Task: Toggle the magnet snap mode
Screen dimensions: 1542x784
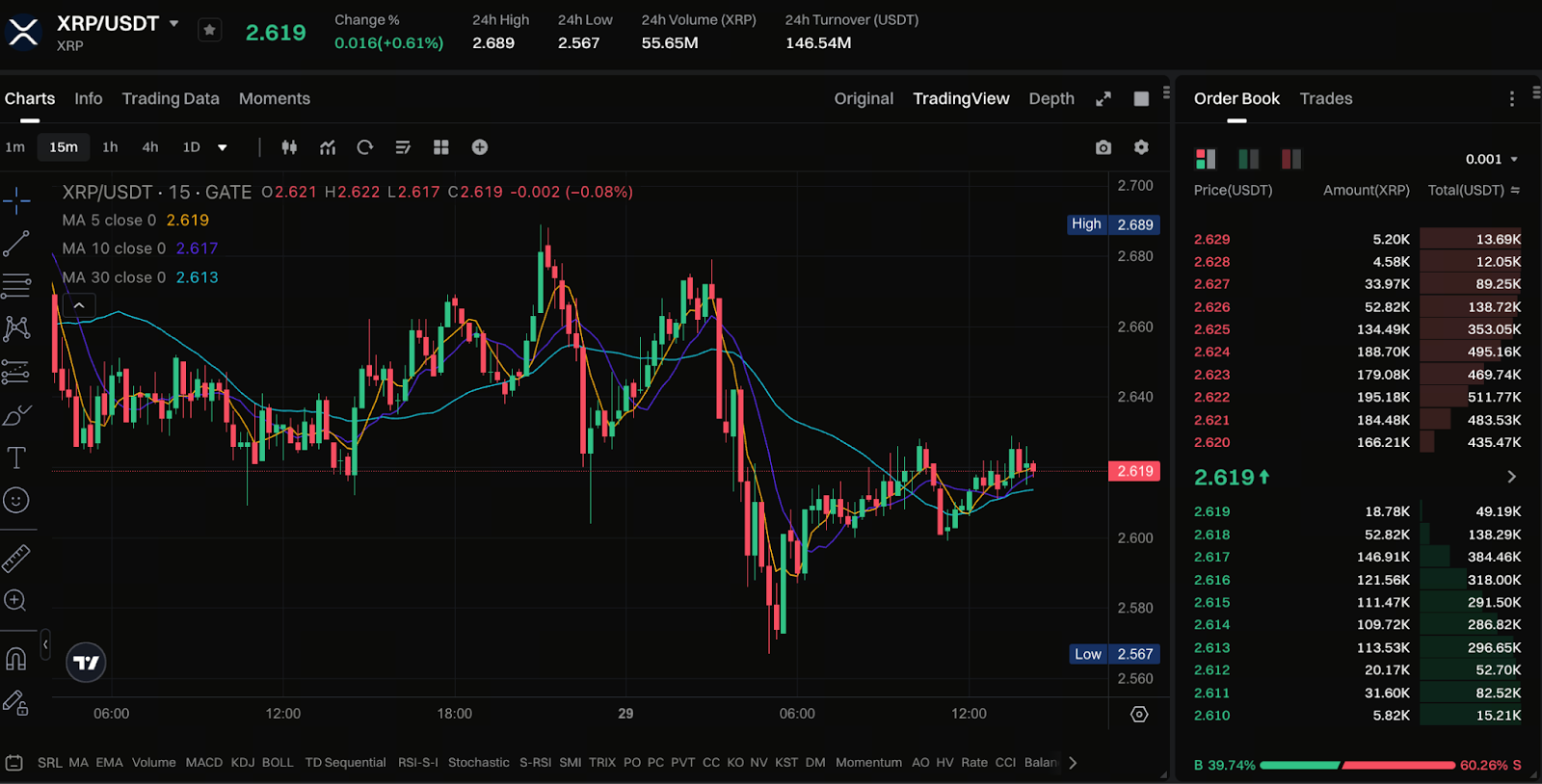Action: pyautogui.click(x=16, y=659)
